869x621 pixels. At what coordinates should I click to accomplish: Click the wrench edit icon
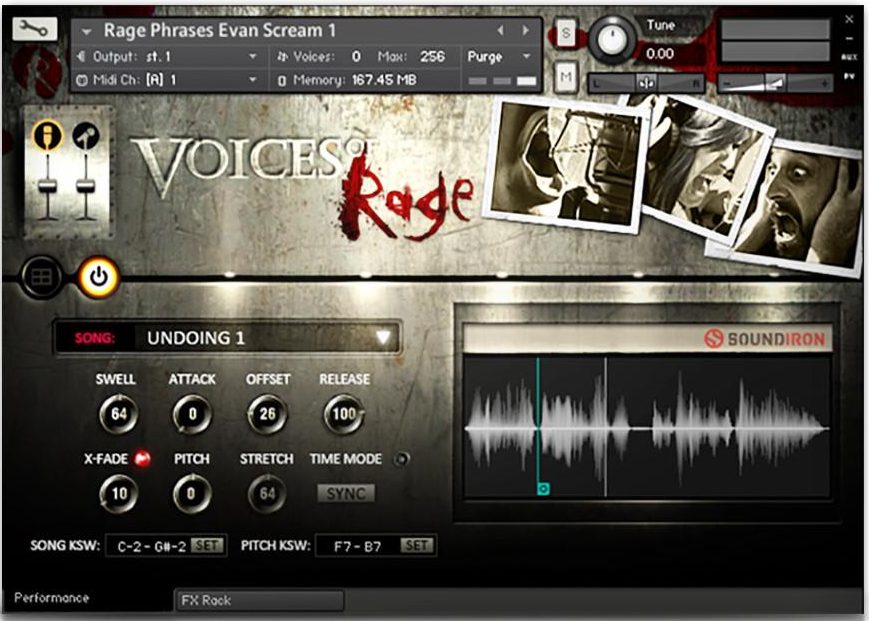click(x=35, y=29)
